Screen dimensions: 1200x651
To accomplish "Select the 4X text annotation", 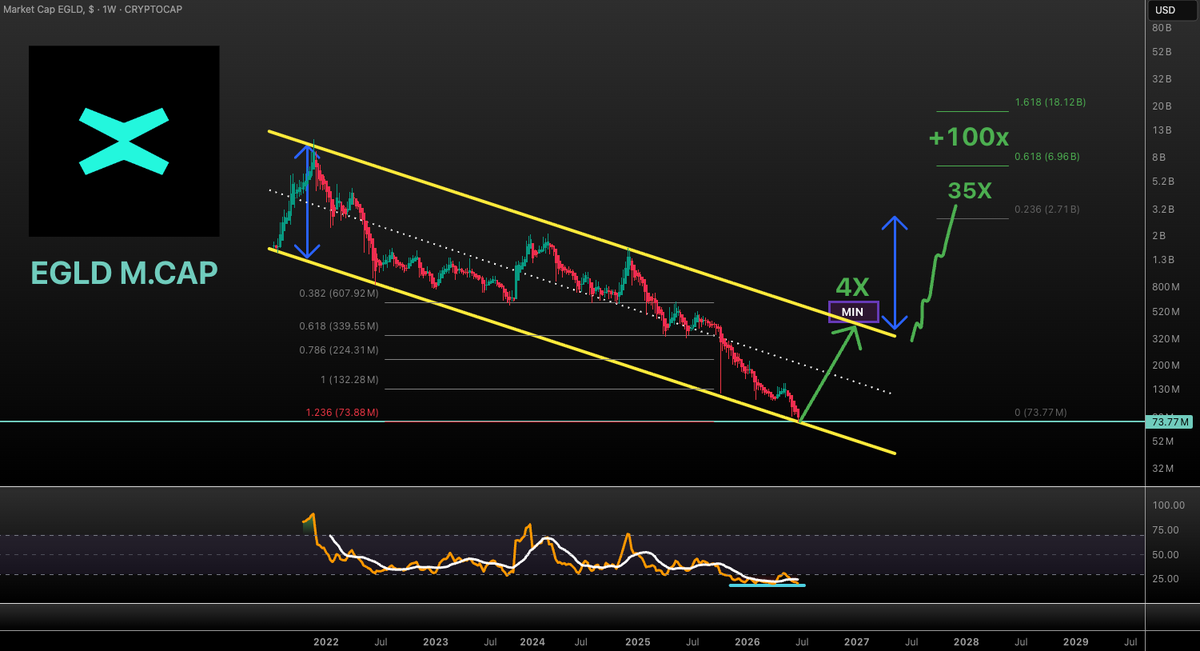I will [853, 287].
